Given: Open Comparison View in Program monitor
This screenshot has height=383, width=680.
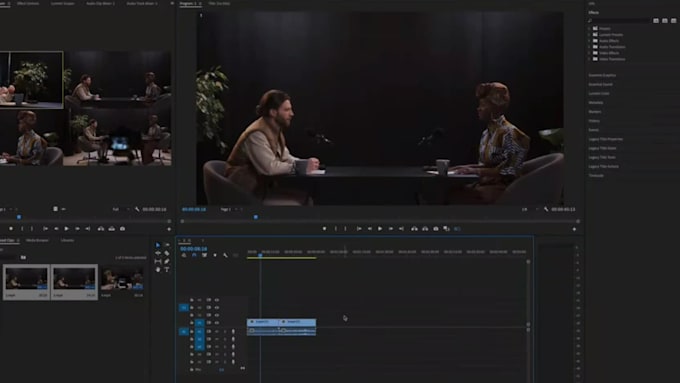Looking at the screenshot, I should click(447, 229).
